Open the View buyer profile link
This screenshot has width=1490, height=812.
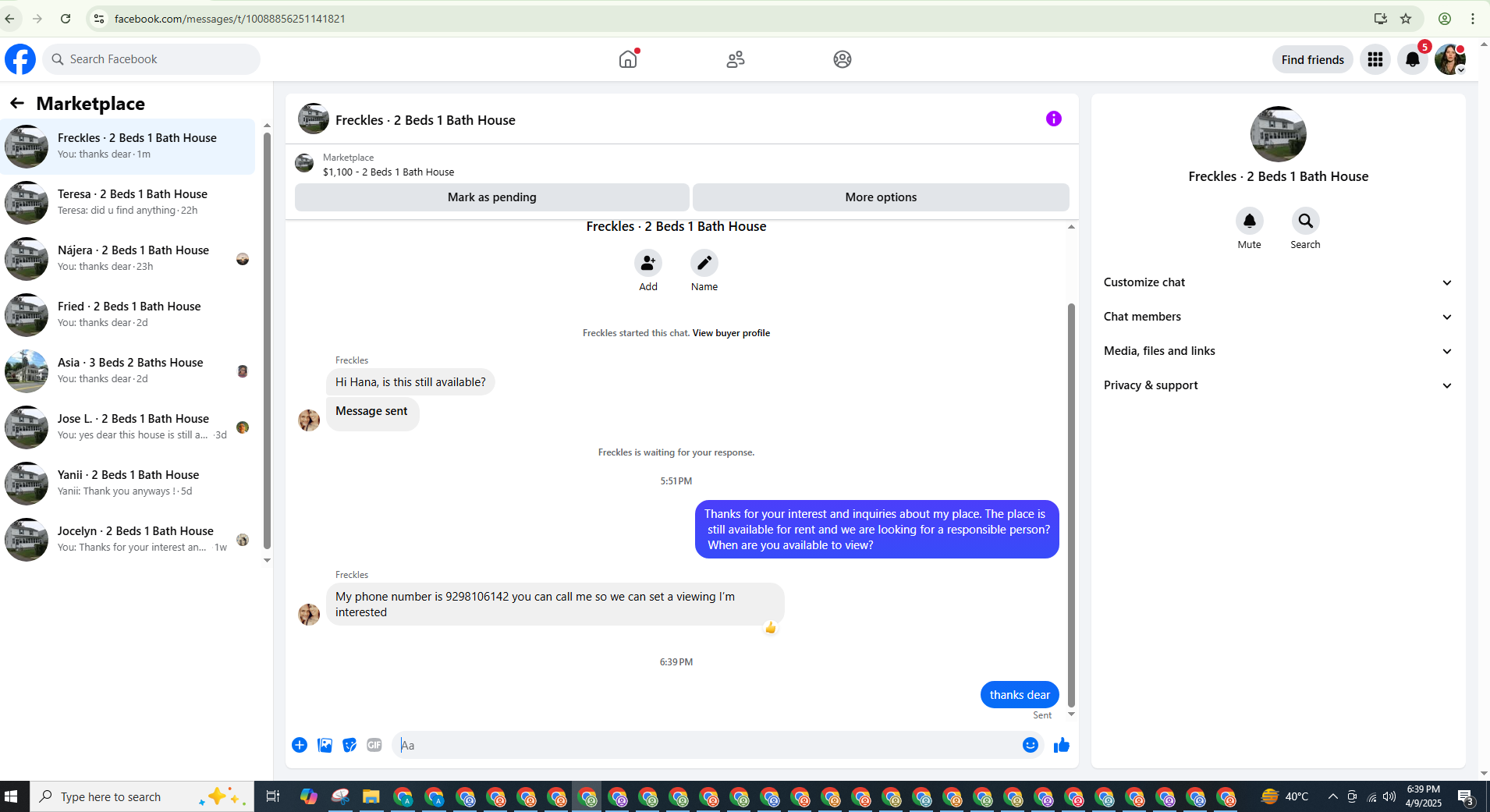coord(731,333)
